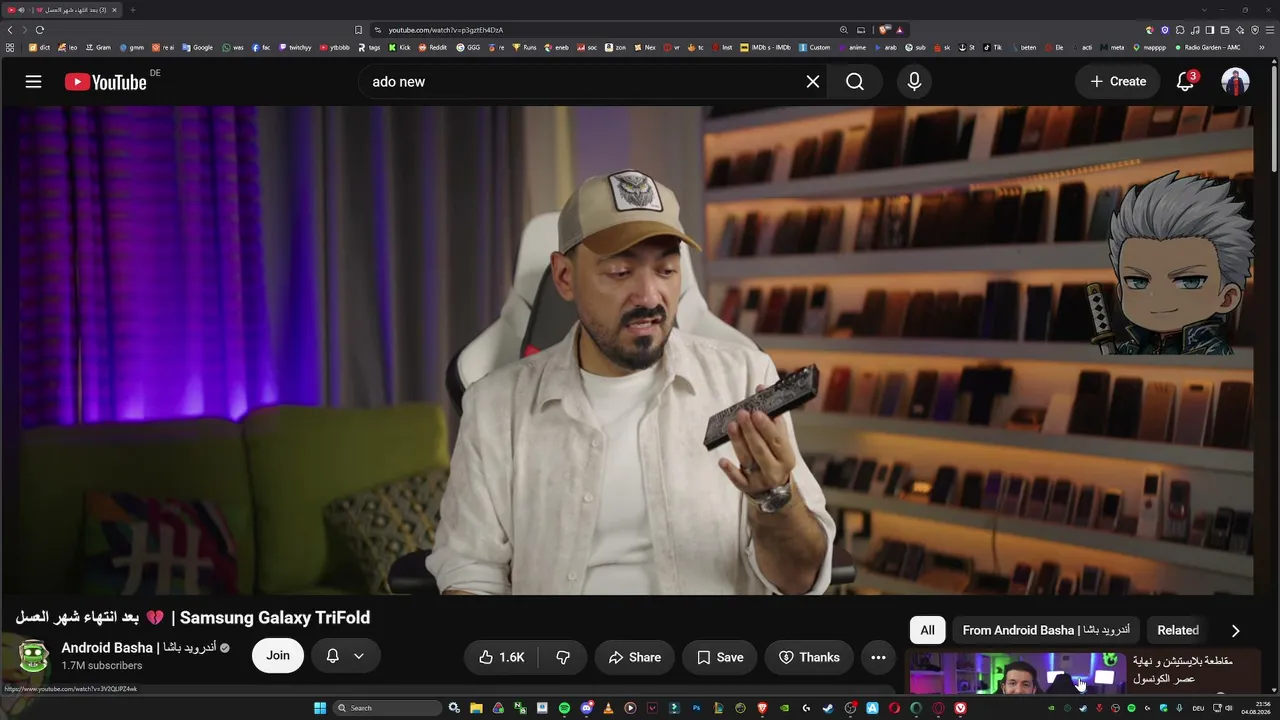The image size is (1280, 720).
Task: Clear the search text with the X
Action: [813, 82]
